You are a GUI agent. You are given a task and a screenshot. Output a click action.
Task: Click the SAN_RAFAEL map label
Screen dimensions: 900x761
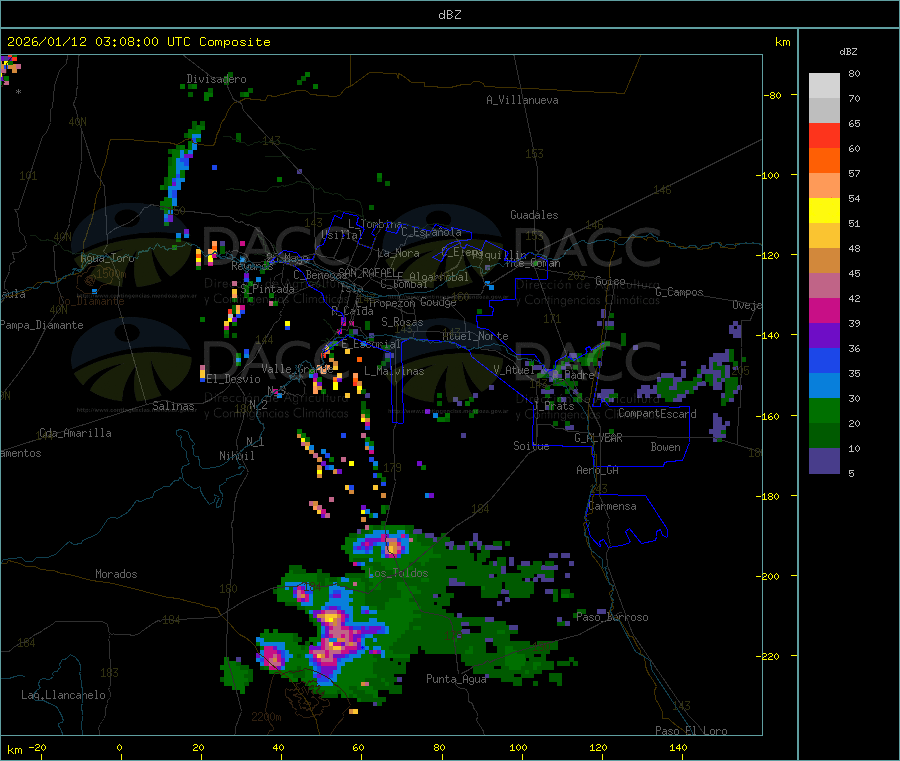[367, 272]
